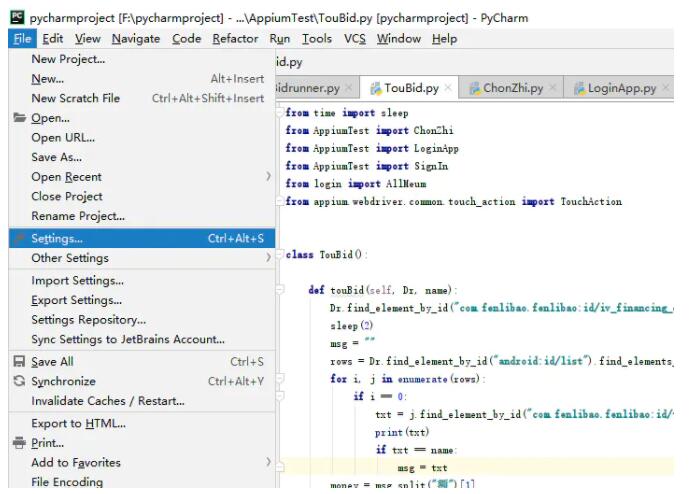Click the wrench icon beside Settings...

coord(19,238)
